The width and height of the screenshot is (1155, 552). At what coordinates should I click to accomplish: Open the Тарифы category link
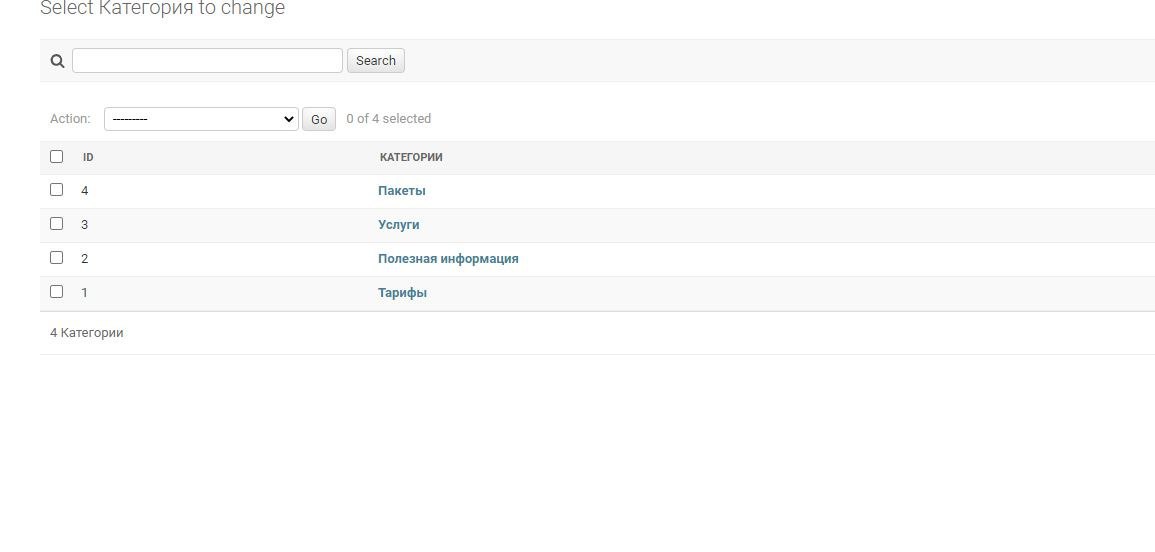402,293
